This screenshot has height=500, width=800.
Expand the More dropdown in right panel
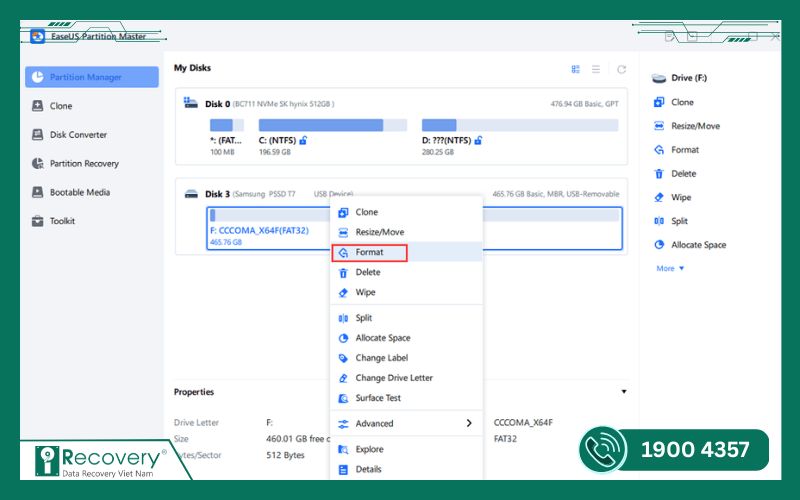(x=670, y=268)
